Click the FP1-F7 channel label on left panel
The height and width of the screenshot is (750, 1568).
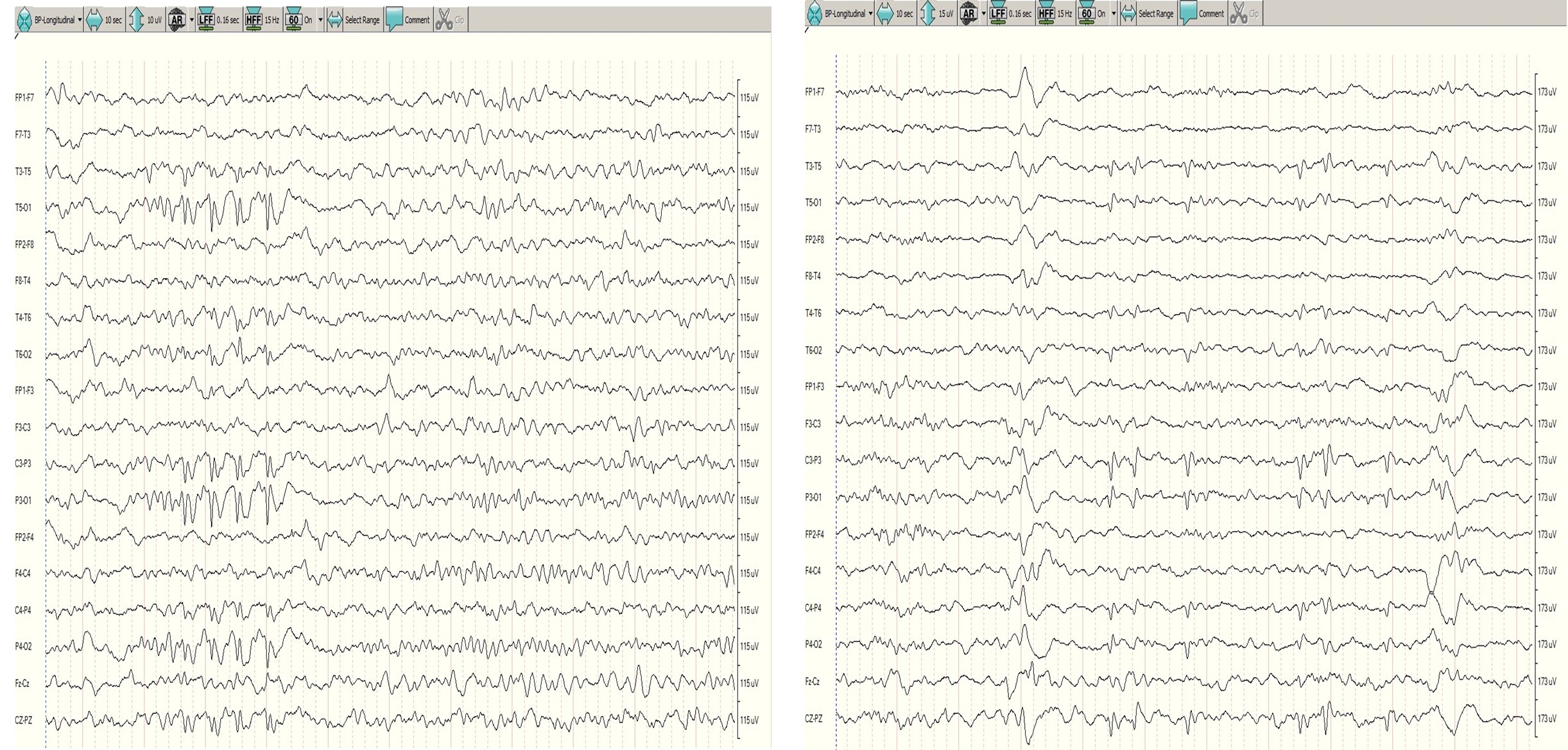pyautogui.click(x=24, y=98)
